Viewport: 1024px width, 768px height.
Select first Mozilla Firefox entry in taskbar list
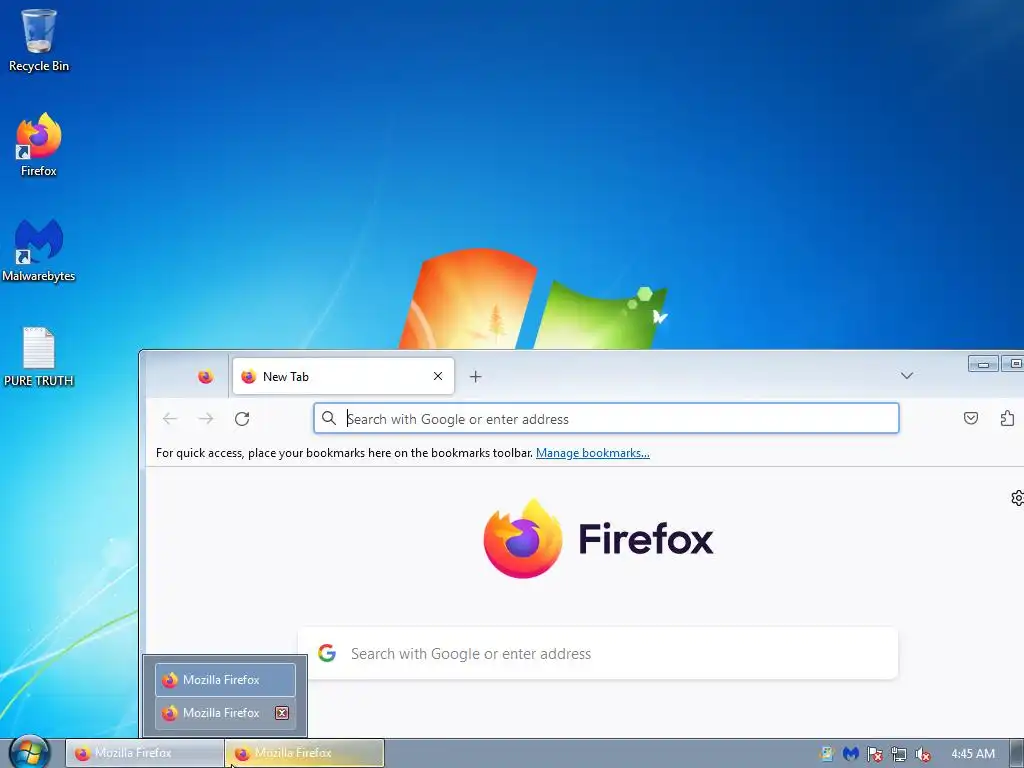(x=225, y=680)
